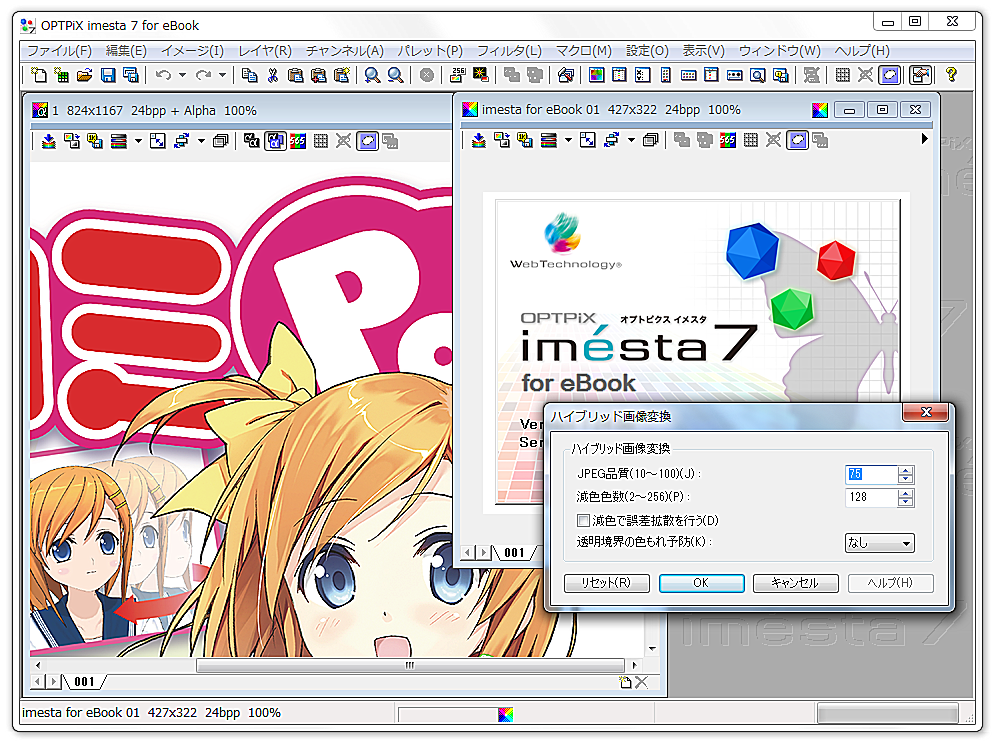Select the 001 page tab in window 1
Viewport: 998px width, 745px height.
click(x=85, y=682)
